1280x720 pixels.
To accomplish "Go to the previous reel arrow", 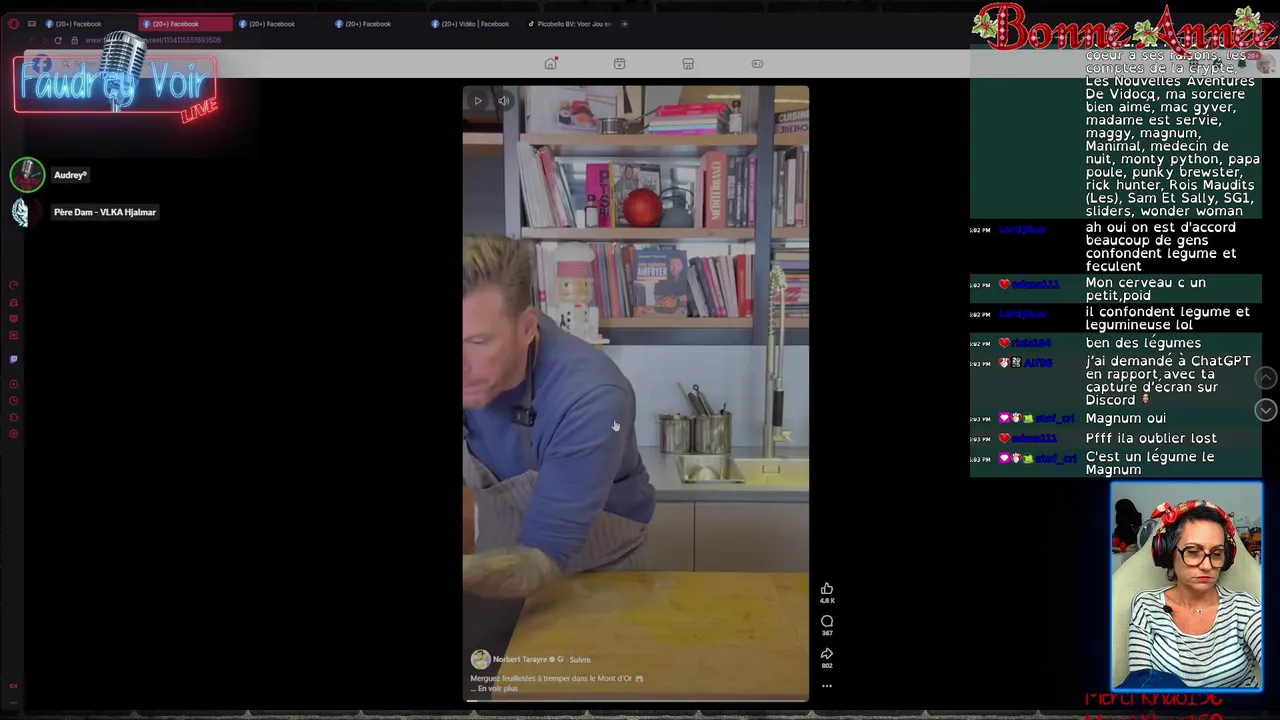I will [x=1266, y=378].
